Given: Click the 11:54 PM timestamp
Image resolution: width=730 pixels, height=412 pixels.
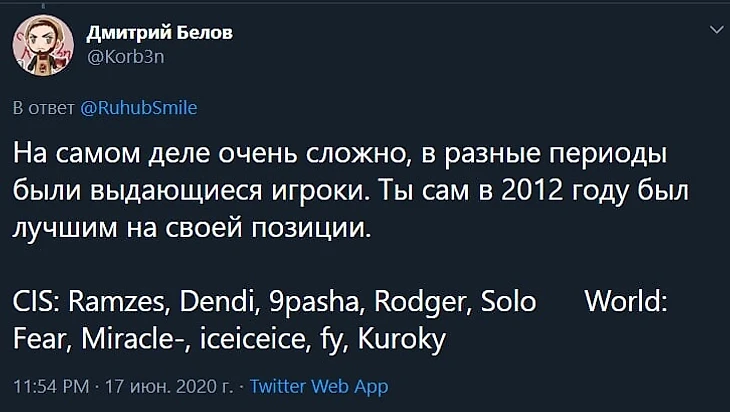Looking at the screenshot, I should [x=50, y=385].
